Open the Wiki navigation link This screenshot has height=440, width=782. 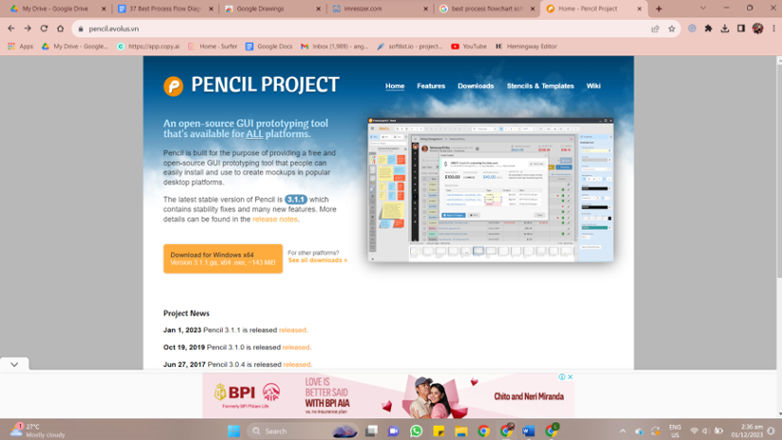(x=593, y=86)
